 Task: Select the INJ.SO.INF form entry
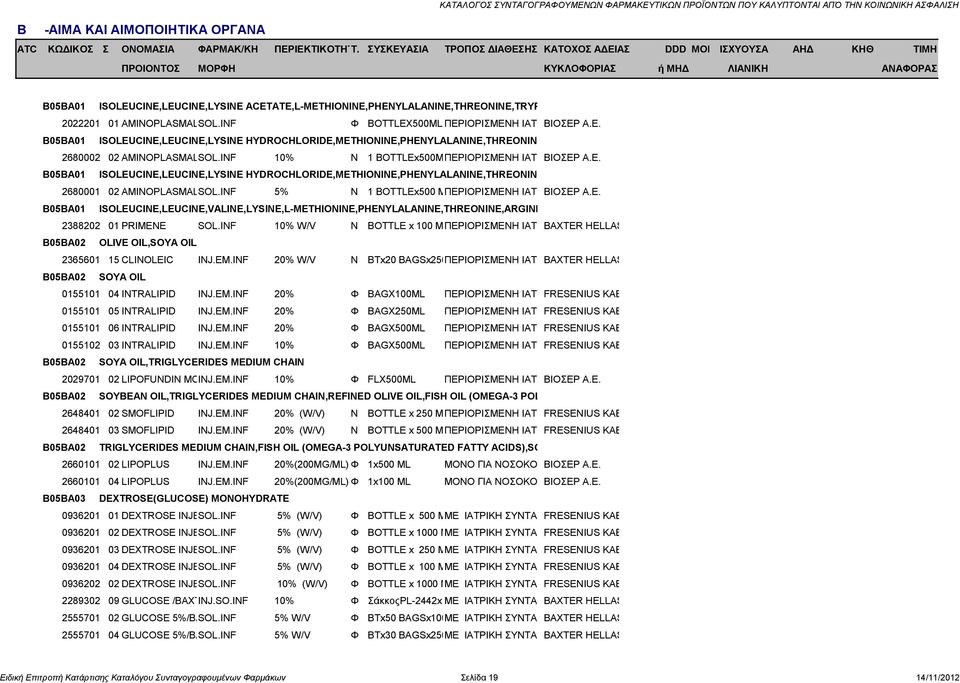pyautogui.click(x=223, y=601)
